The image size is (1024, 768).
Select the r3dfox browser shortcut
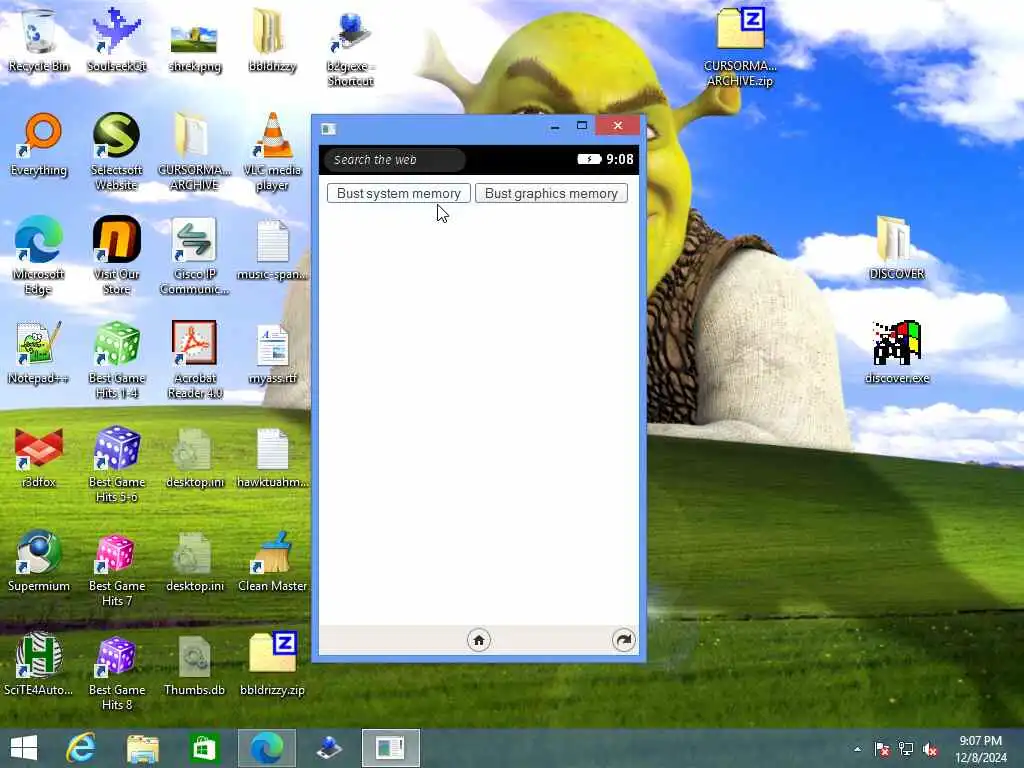[x=39, y=457]
